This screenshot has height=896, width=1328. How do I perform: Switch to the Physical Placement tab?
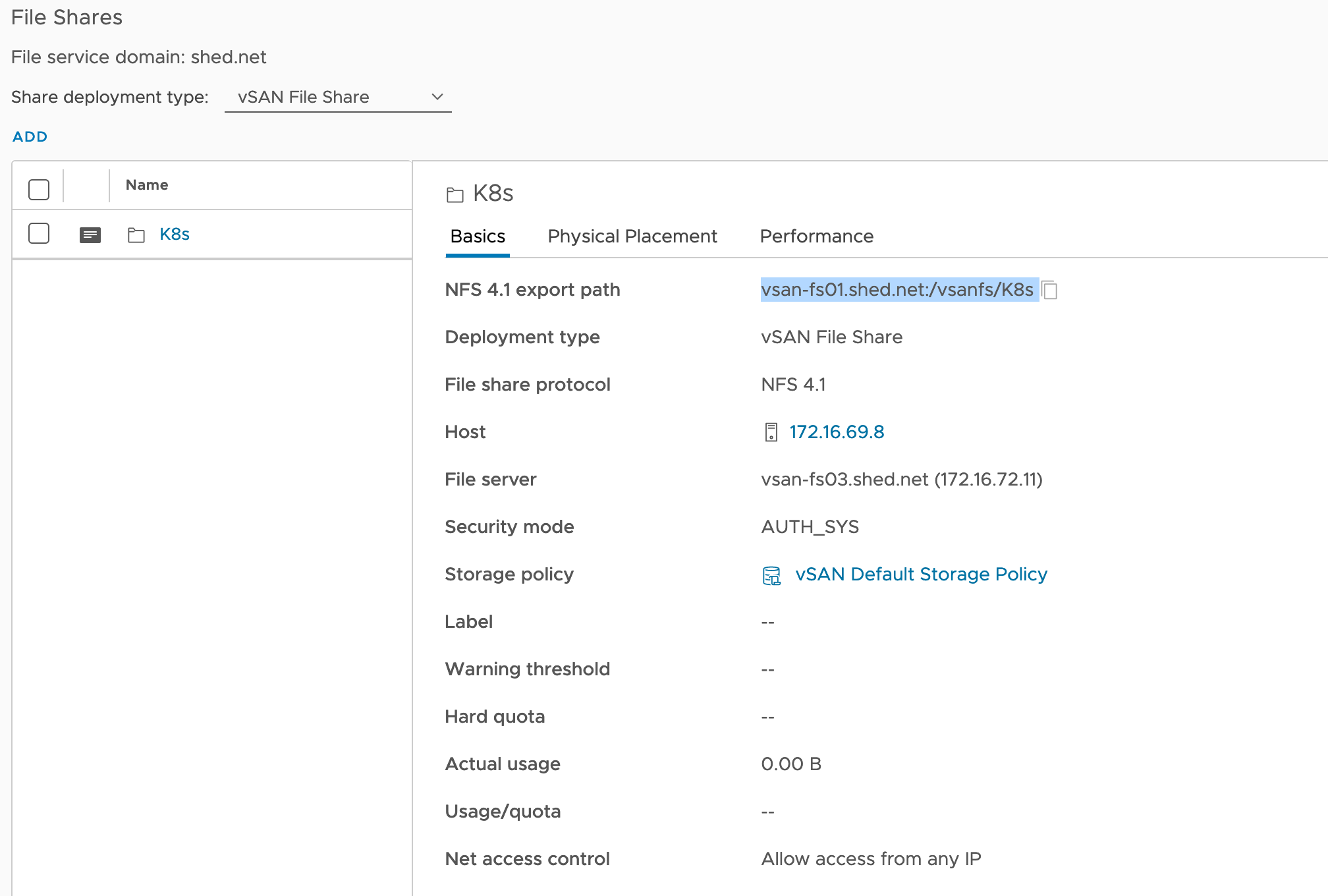(x=632, y=237)
